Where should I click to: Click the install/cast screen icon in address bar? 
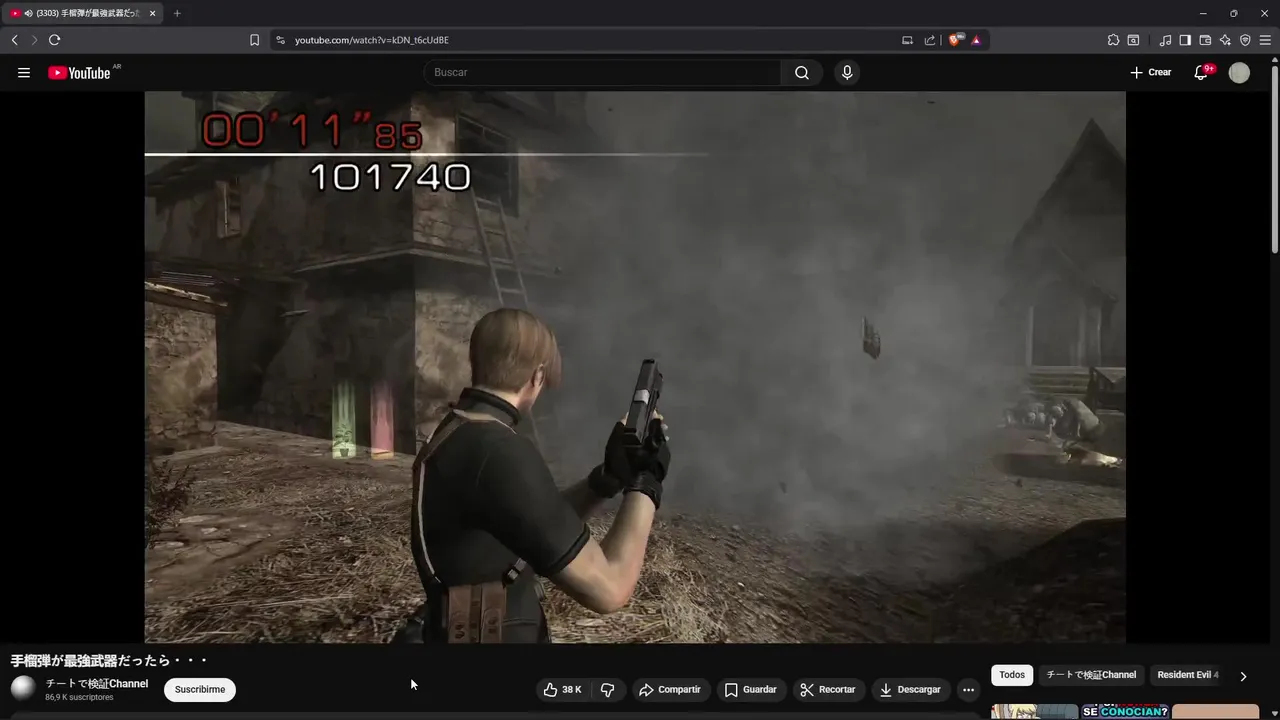907,40
